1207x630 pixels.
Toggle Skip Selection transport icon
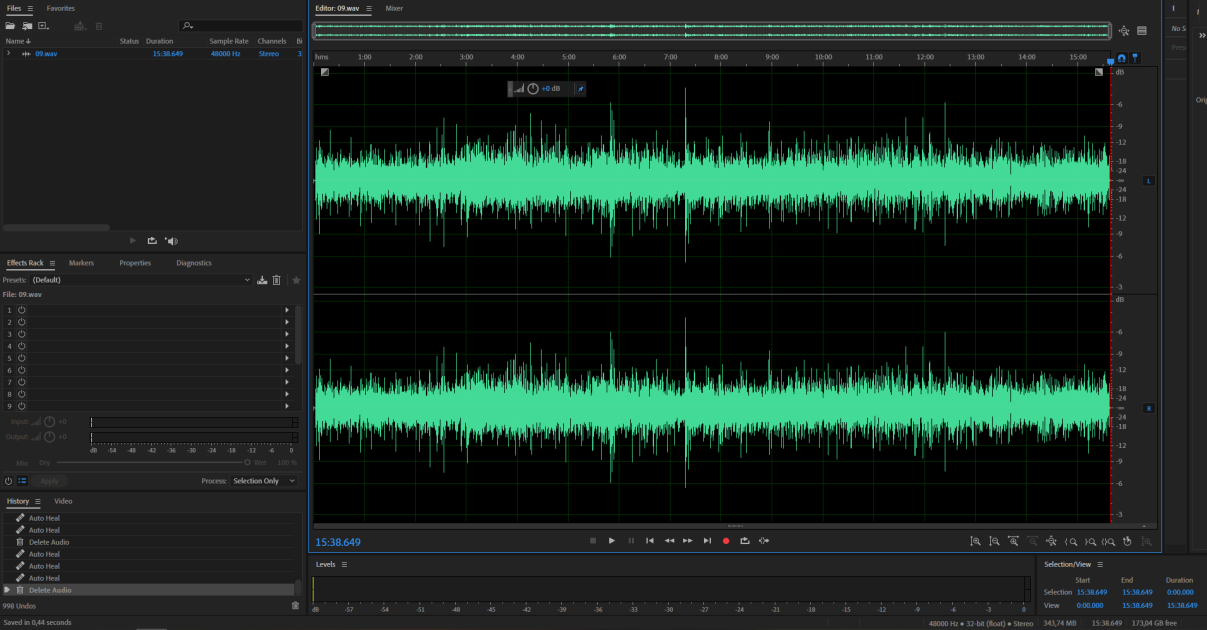(x=764, y=541)
